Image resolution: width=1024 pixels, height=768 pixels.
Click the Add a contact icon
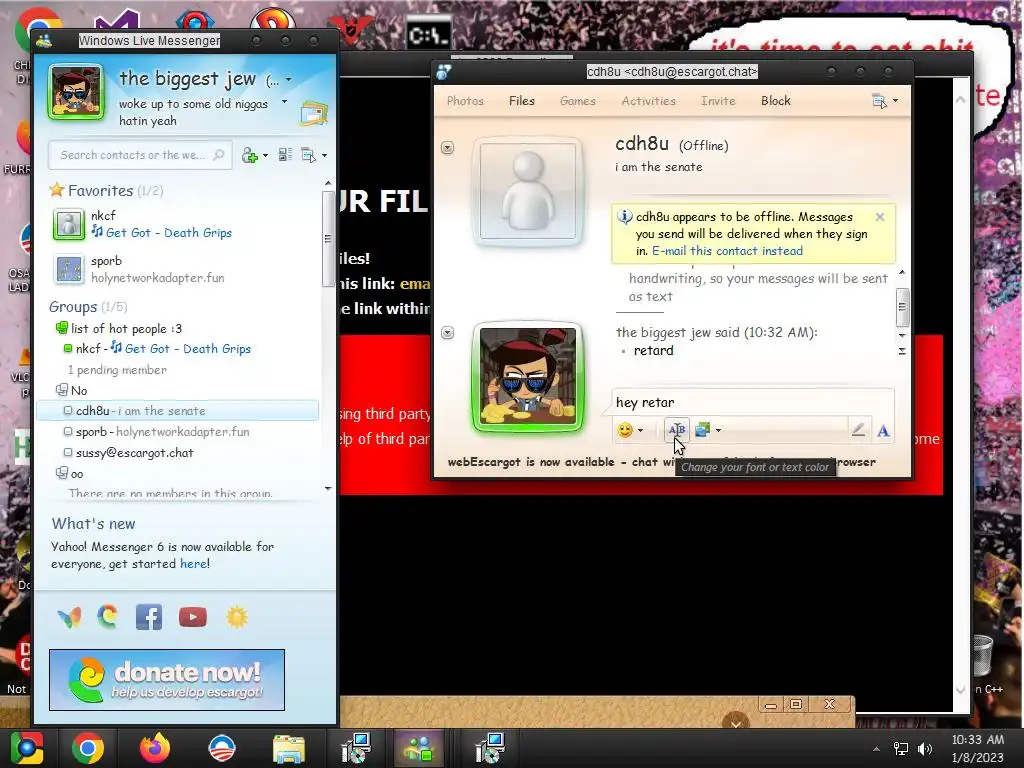[x=249, y=155]
